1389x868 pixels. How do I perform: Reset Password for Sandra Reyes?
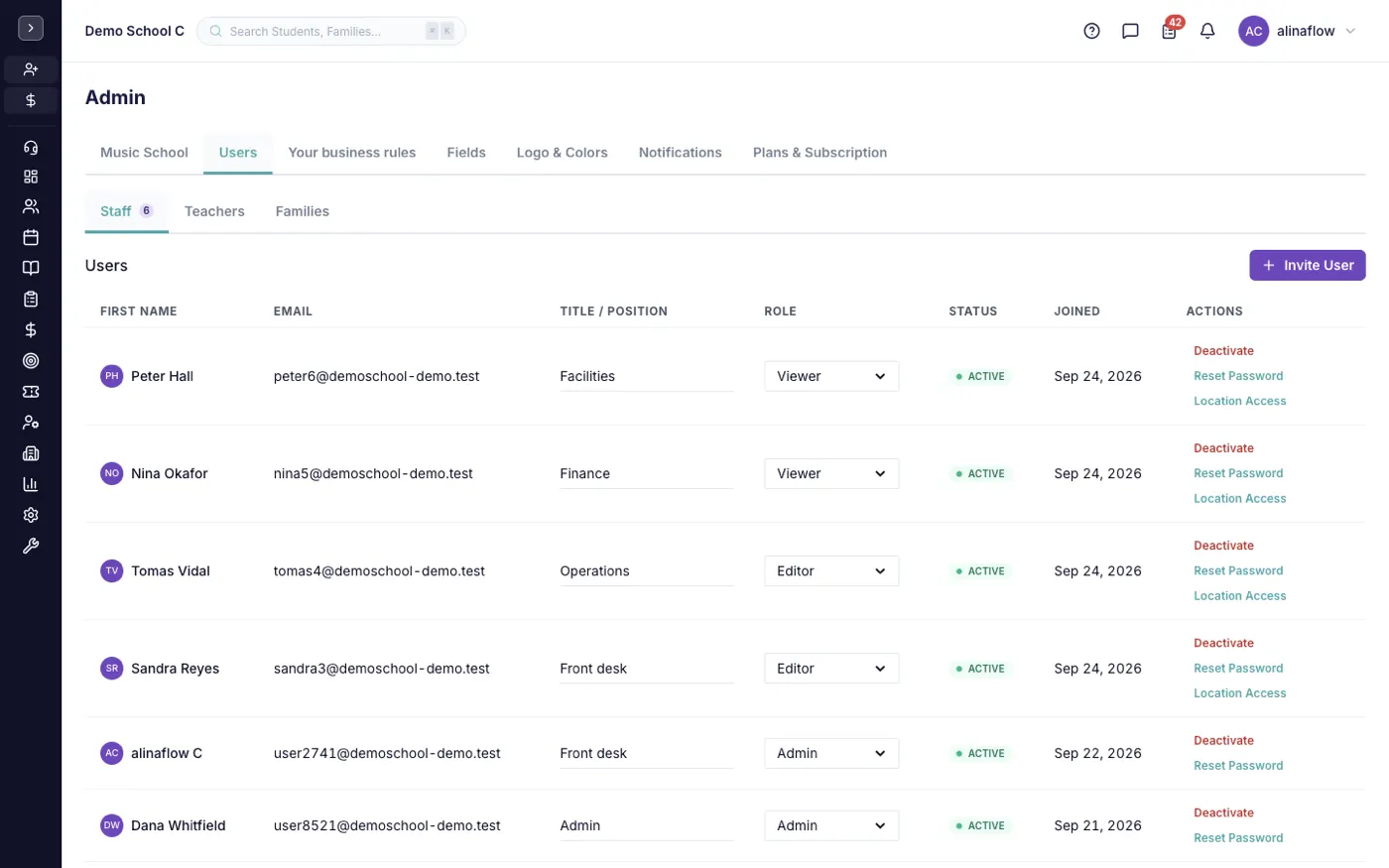1238,668
